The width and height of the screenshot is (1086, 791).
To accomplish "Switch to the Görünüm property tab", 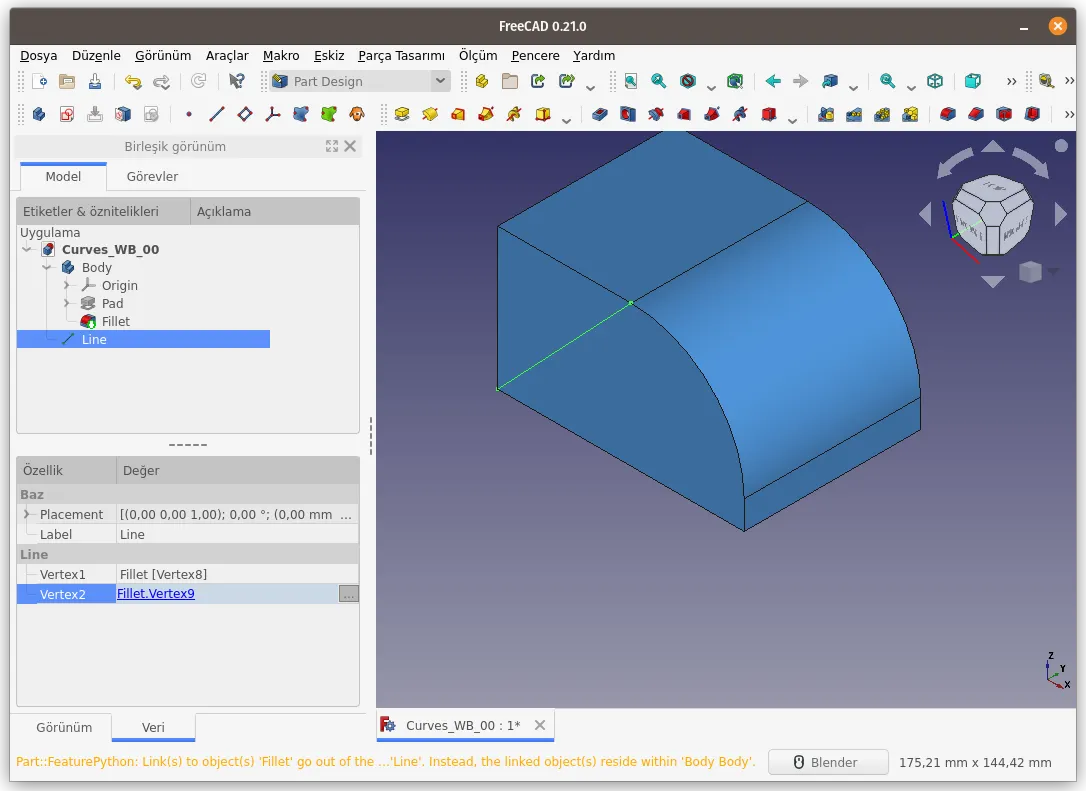I will coord(64,727).
